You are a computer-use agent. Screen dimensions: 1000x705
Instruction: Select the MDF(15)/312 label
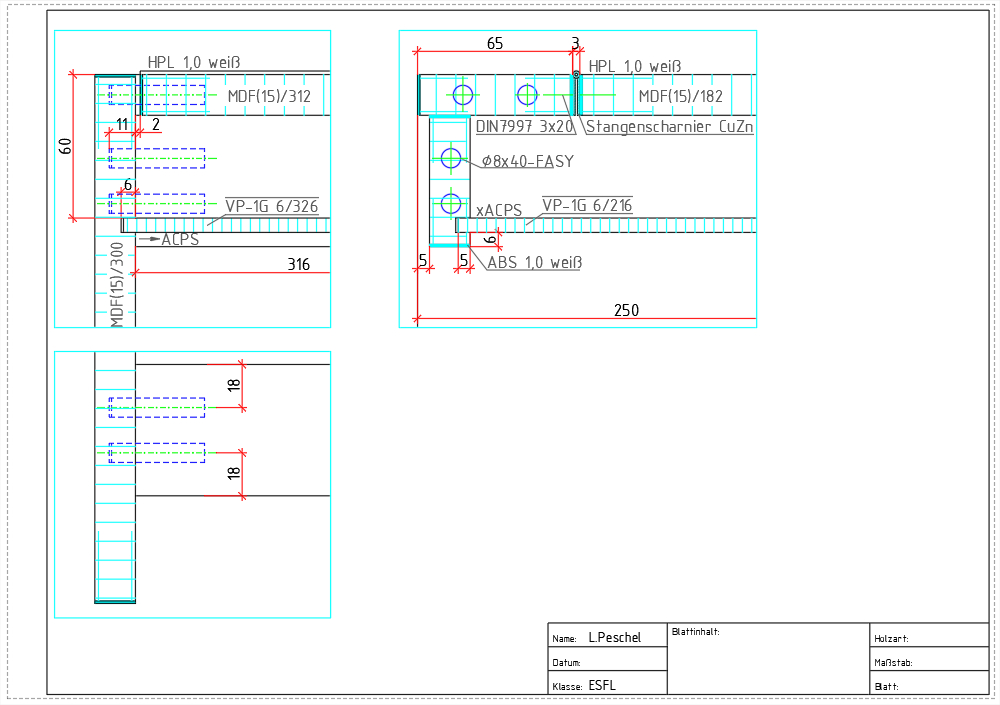pos(269,96)
